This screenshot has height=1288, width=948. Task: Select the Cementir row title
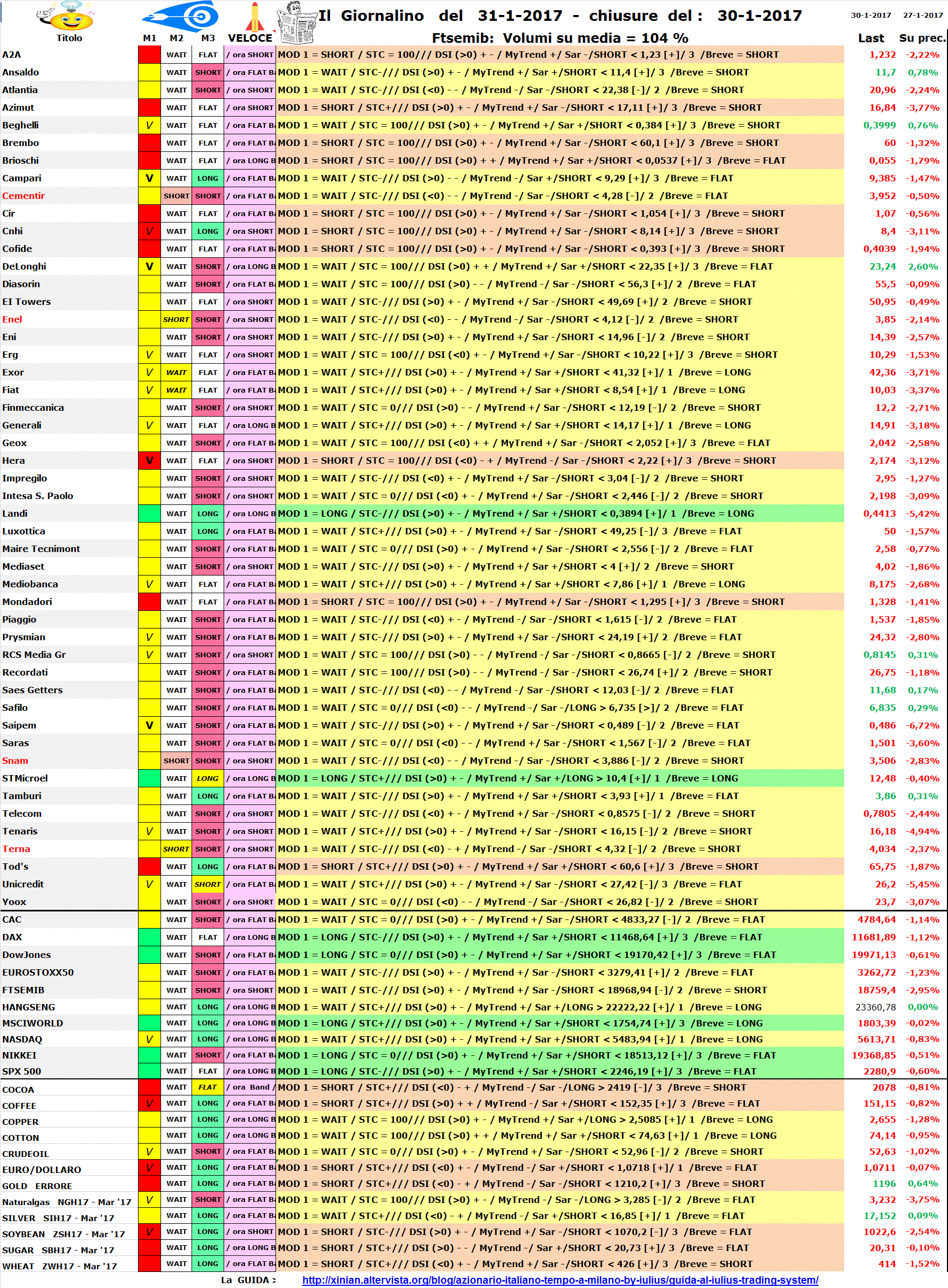point(24,196)
